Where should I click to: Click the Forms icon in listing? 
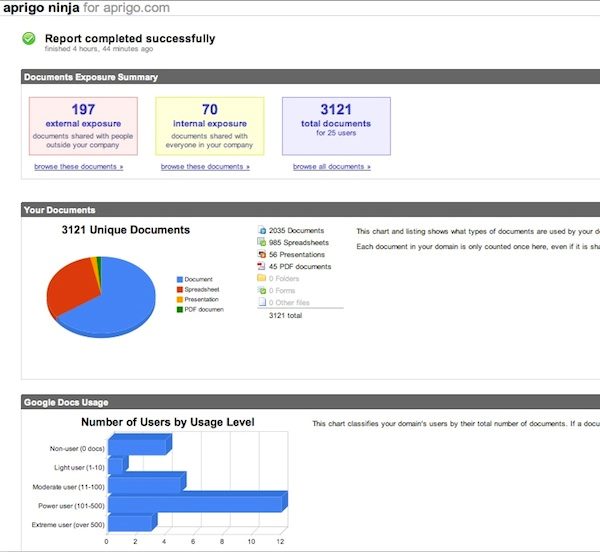[x=262, y=290]
